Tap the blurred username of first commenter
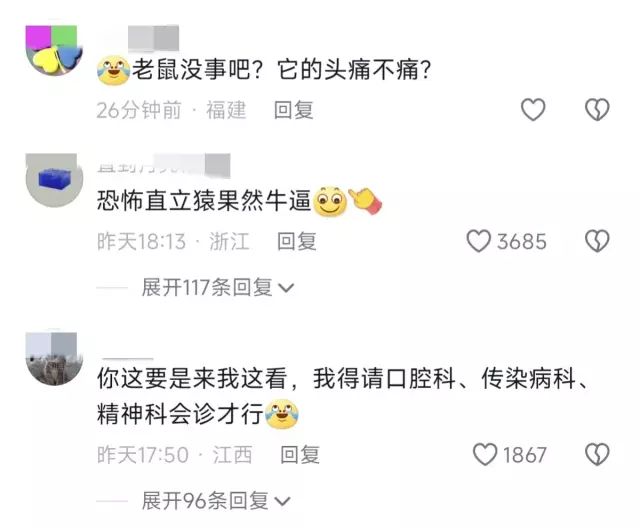The width and height of the screenshot is (640, 527). (x=153, y=38)
